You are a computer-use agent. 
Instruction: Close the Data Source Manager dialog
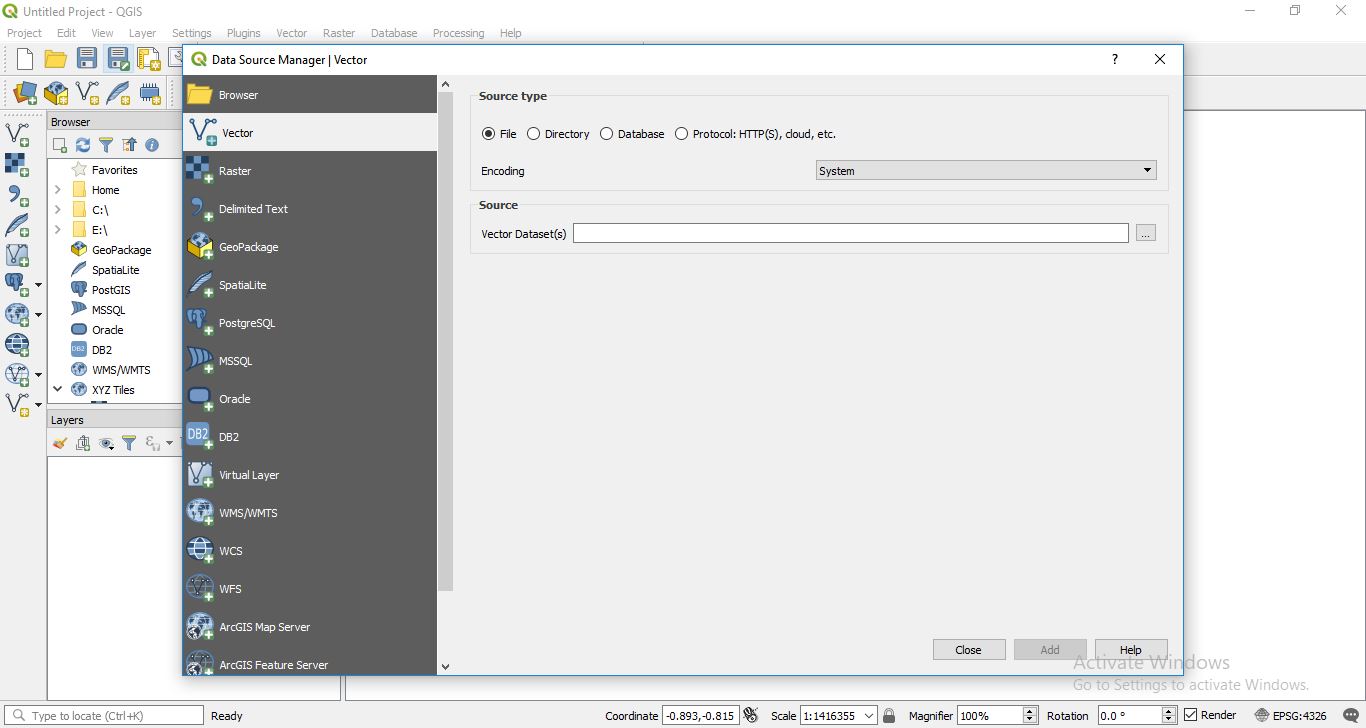[968, 649]
